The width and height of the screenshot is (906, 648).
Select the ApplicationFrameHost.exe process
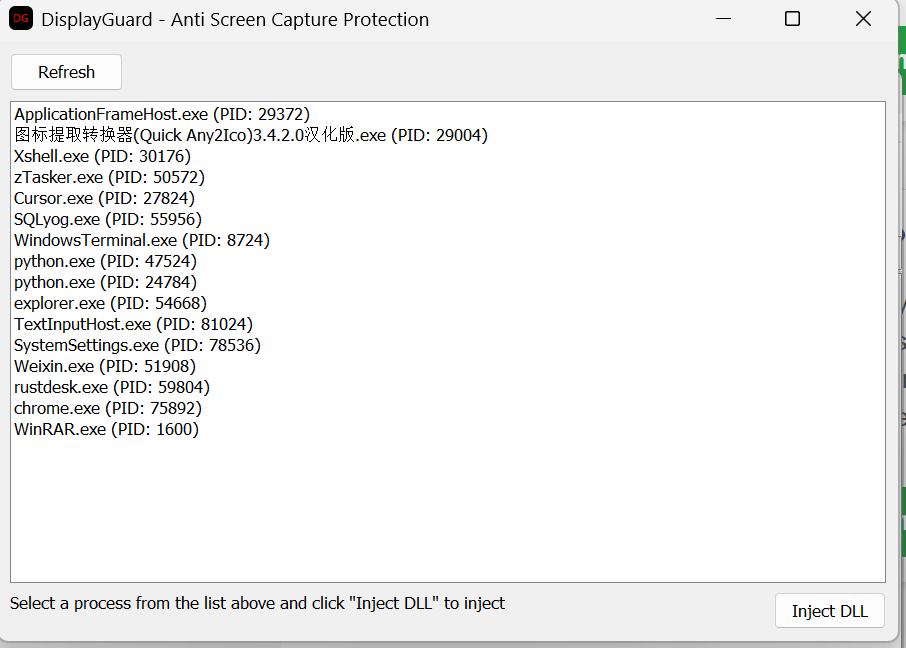pos(160,114)
